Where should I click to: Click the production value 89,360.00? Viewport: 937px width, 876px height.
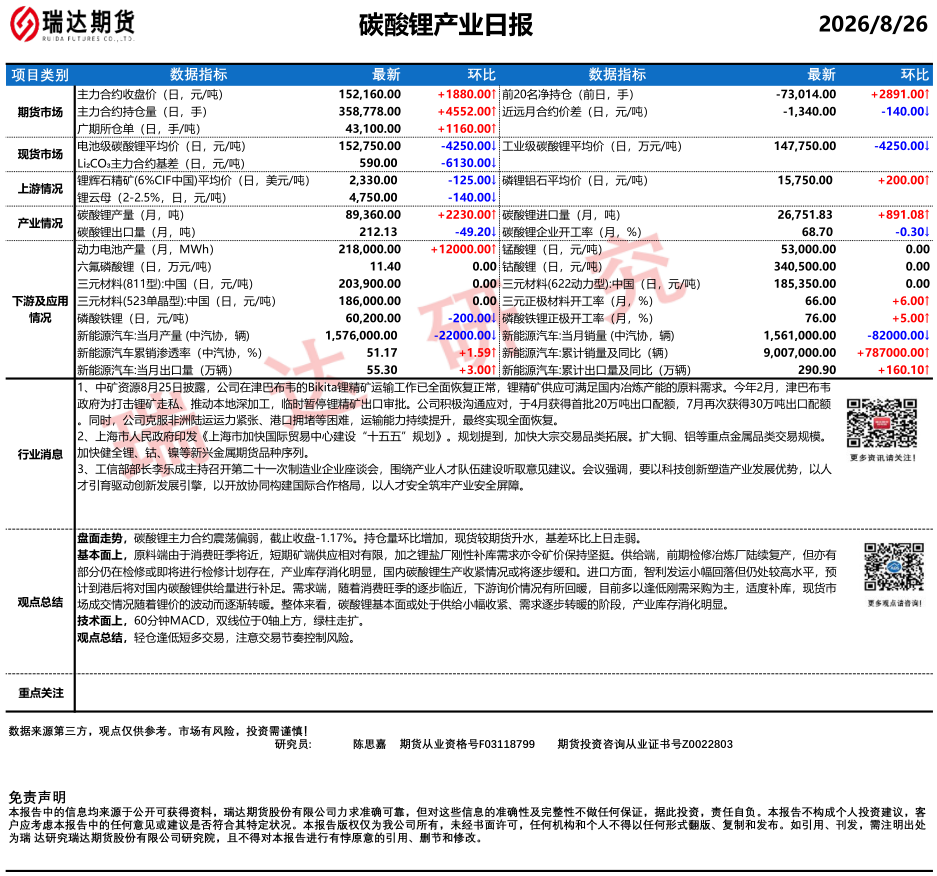[x=373, y=215]
